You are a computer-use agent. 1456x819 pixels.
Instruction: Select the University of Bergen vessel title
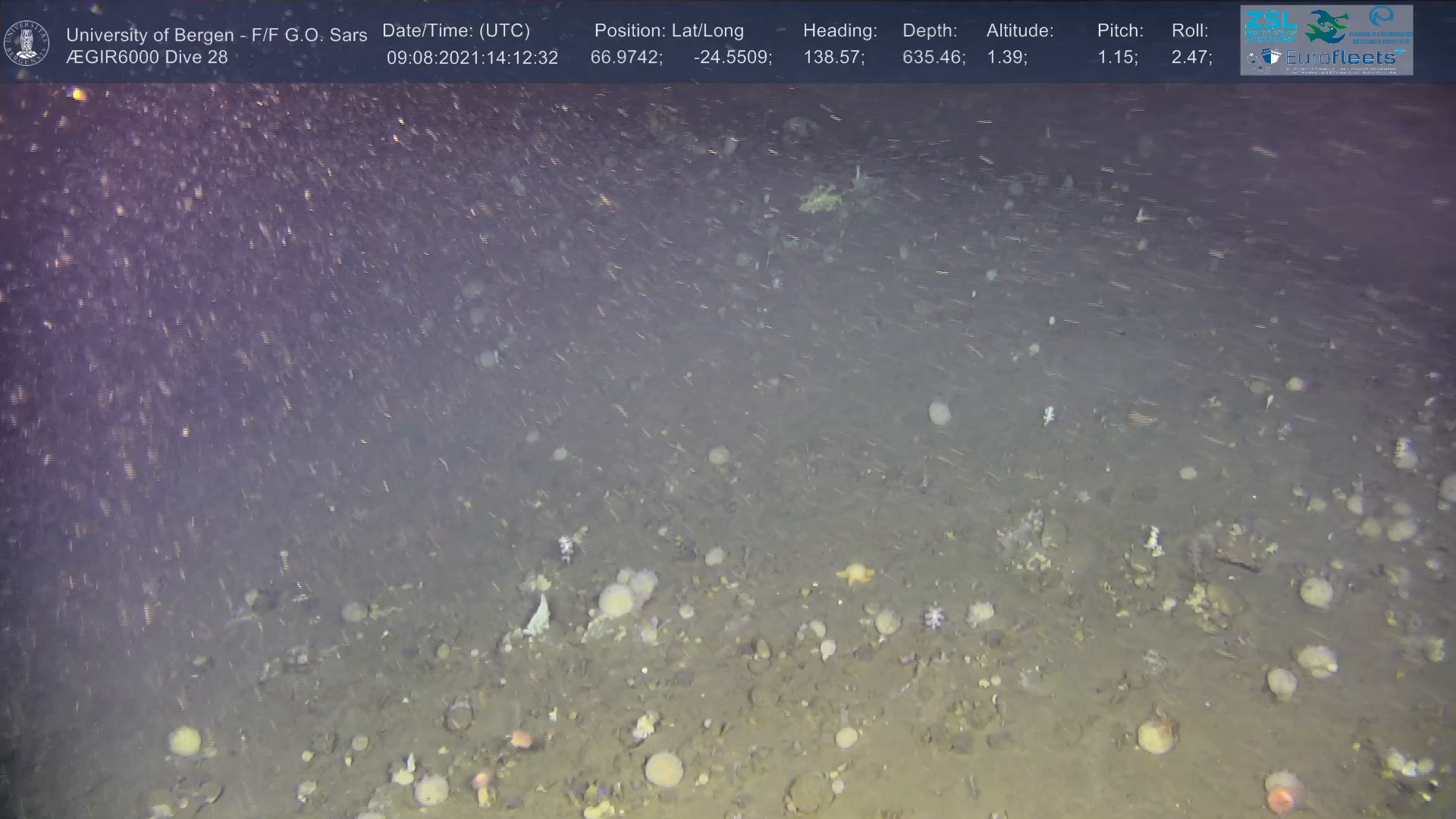pos(216,35)
